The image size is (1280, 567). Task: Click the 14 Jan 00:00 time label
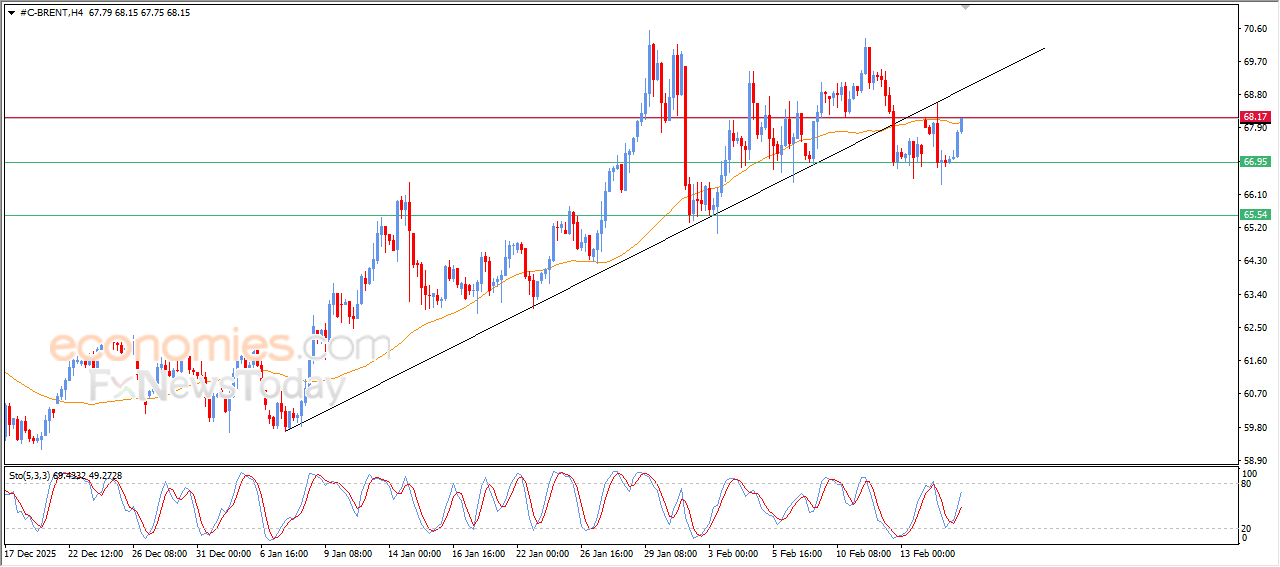point(416,553)
